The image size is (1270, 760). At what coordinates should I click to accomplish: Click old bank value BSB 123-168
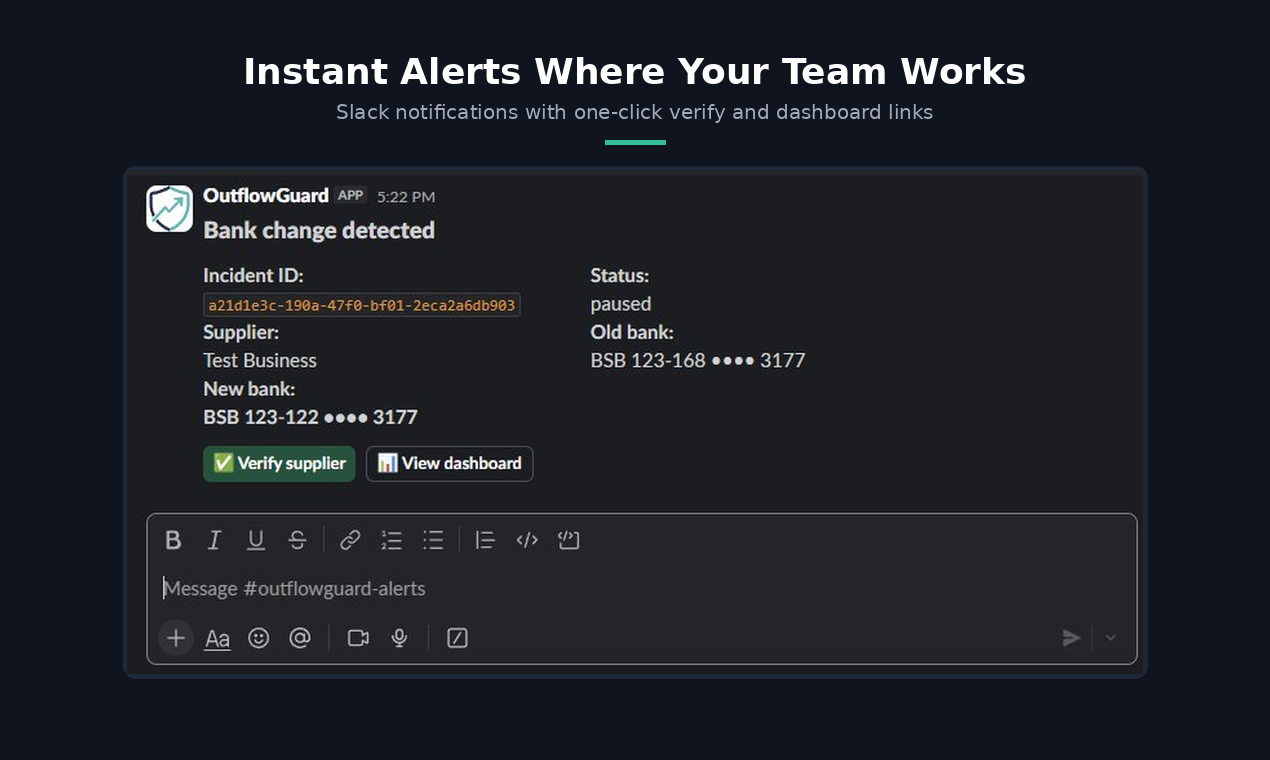pos(698,361)
